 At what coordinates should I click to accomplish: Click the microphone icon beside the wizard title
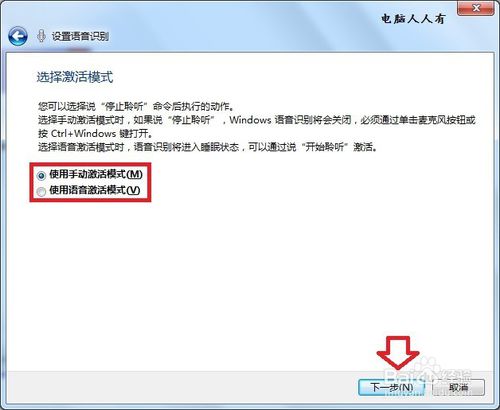(41, 36)
